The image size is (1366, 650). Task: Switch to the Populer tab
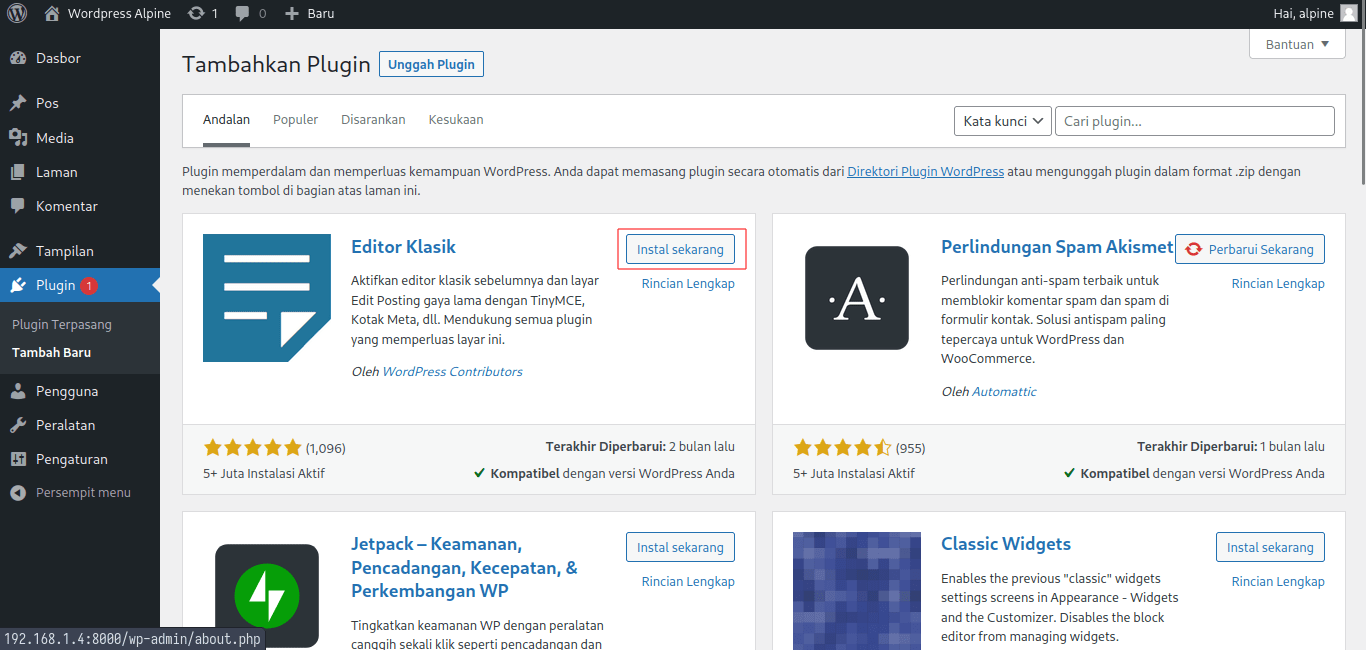[295, 119]
